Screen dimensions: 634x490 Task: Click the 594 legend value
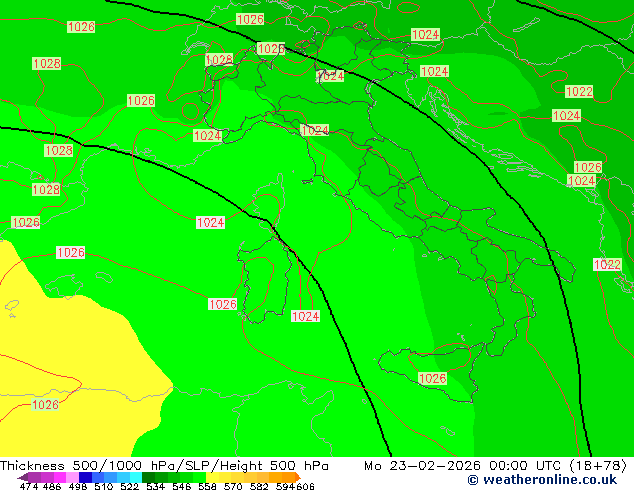(x=285, y=486)
